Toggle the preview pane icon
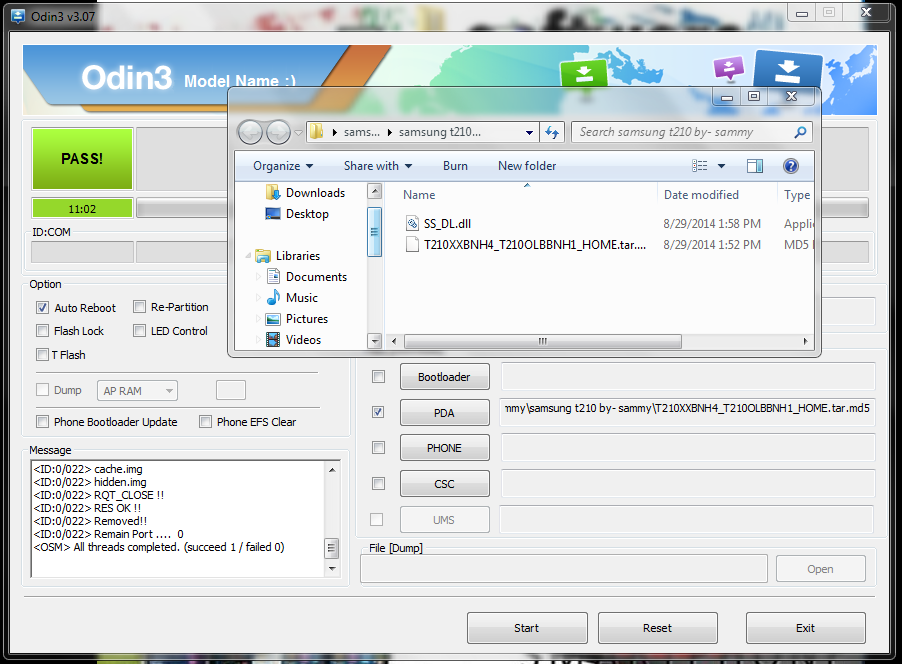The image size is (902, 664). click(755, 166)
